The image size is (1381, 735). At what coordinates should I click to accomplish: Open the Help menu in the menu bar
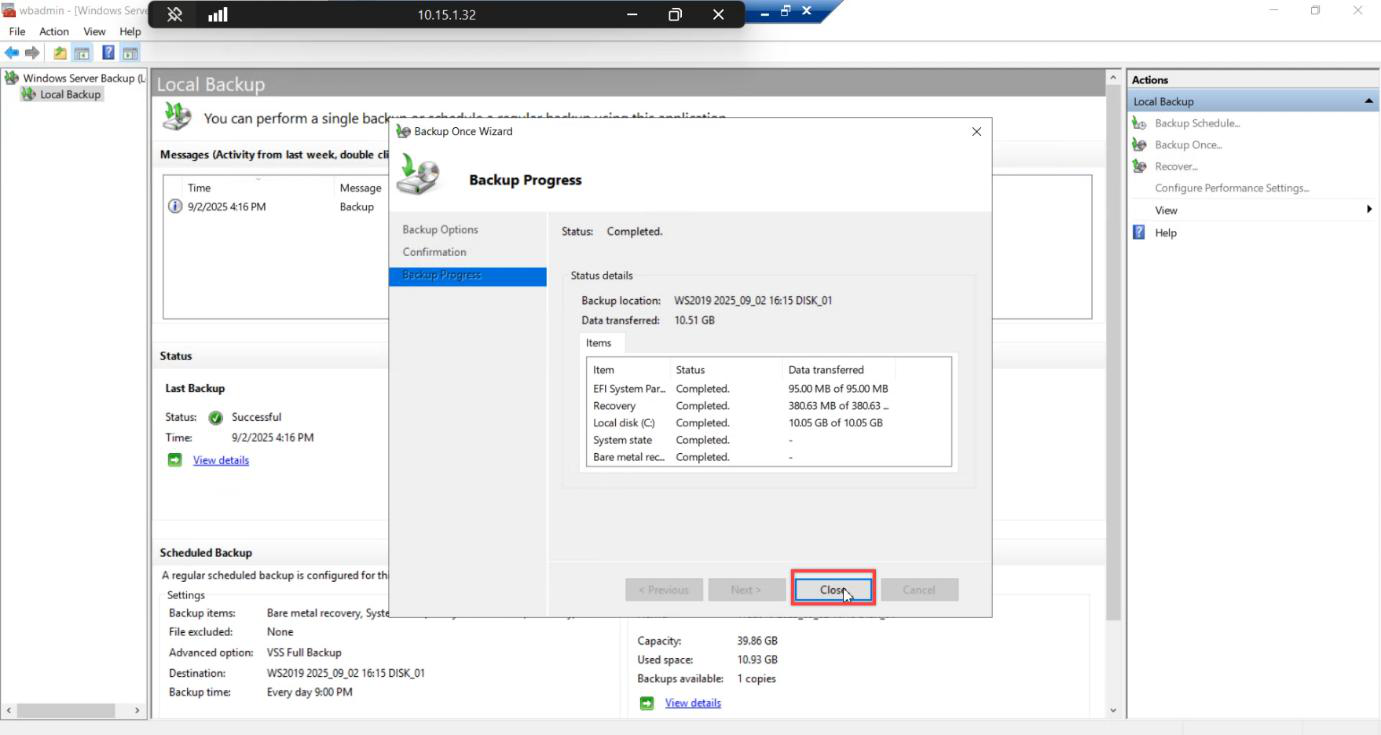click(x=130, y=32)
